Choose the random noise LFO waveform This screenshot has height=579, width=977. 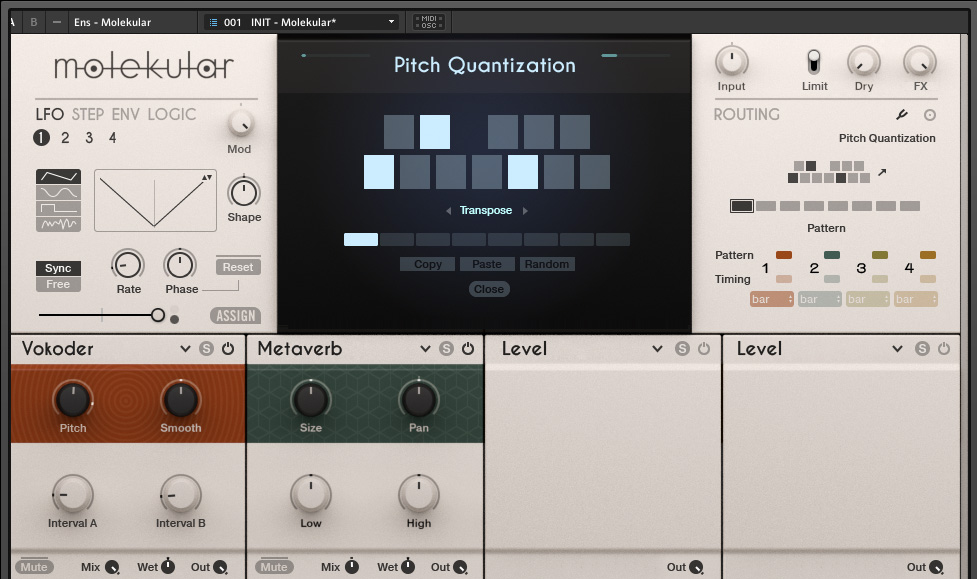click(59, 224)
